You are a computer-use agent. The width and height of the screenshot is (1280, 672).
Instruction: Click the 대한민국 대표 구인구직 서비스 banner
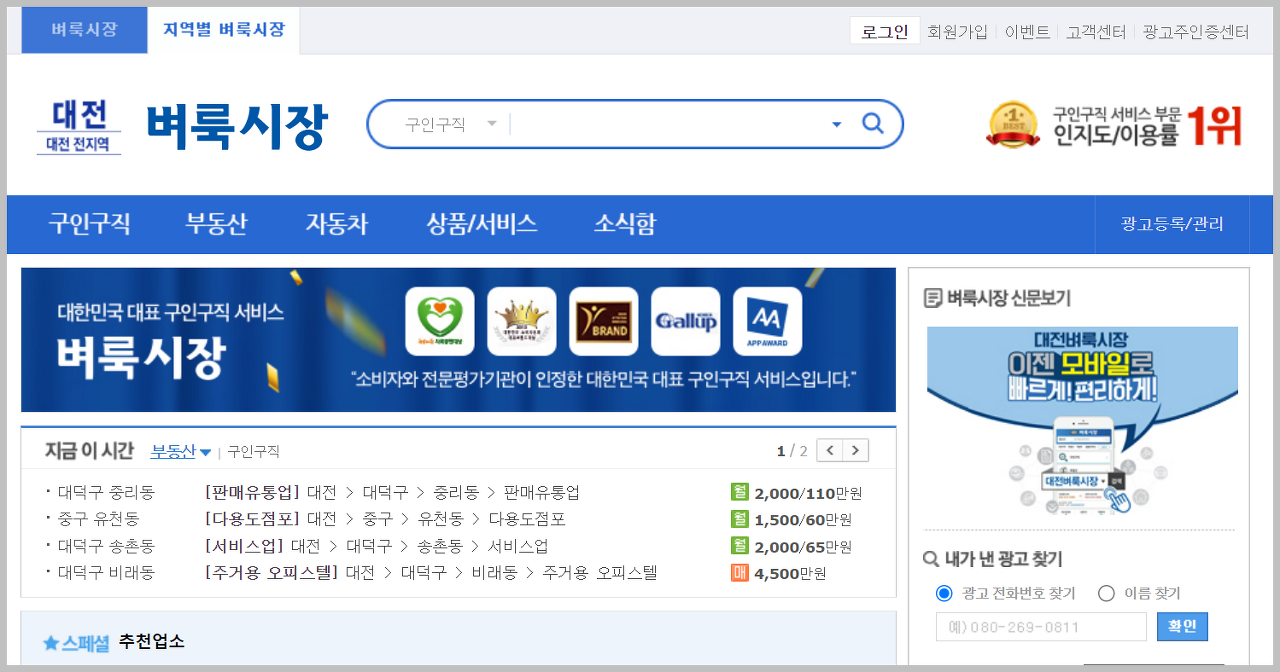coord(458,340)
